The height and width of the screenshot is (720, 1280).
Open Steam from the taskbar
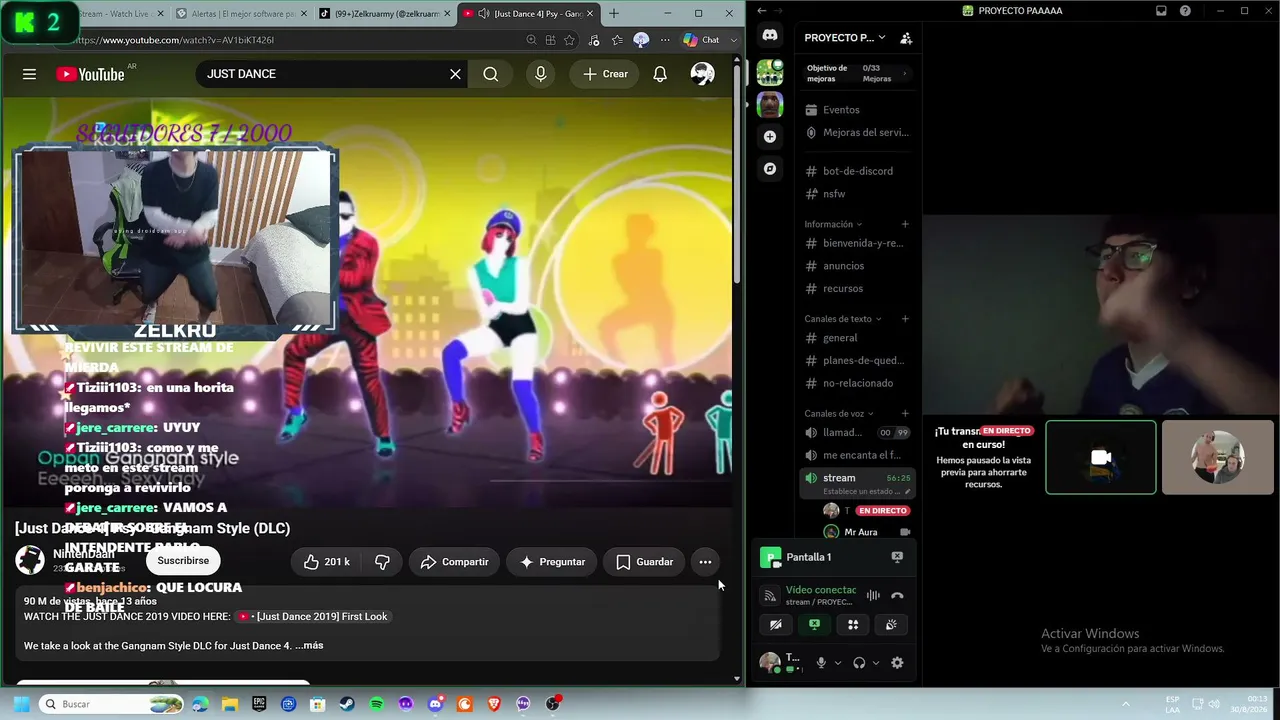coord(347,704)
